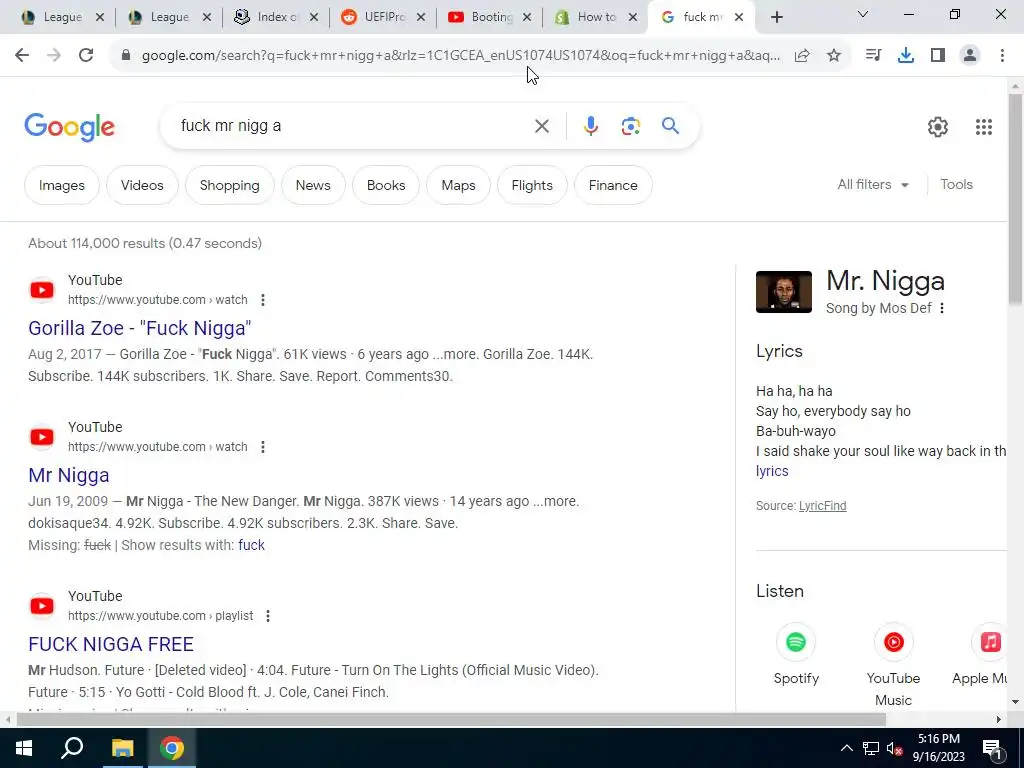Click the Google logo
Viewport: 1024px width, 768px height.
[69, 127]
